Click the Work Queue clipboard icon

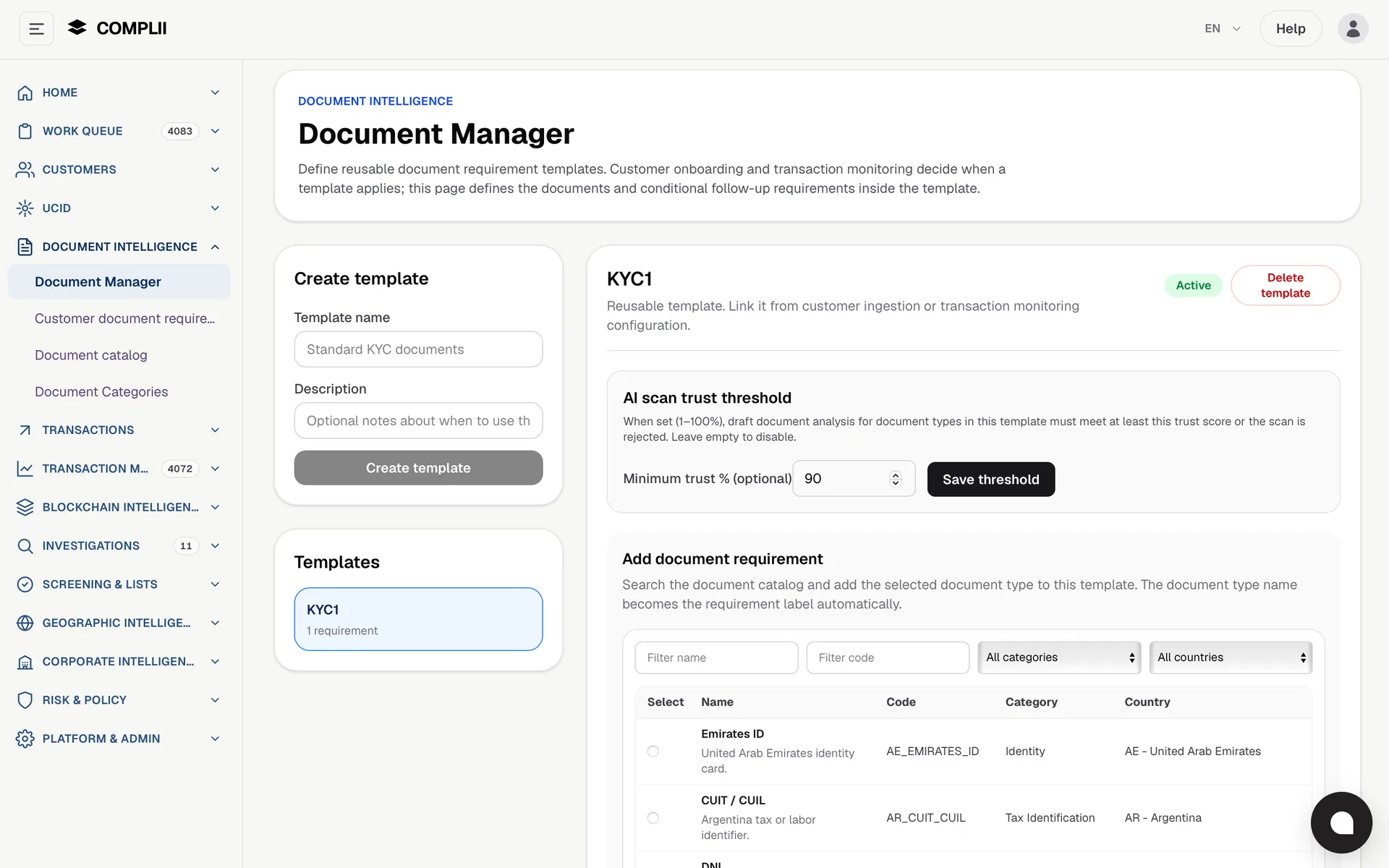coord(25,131)
